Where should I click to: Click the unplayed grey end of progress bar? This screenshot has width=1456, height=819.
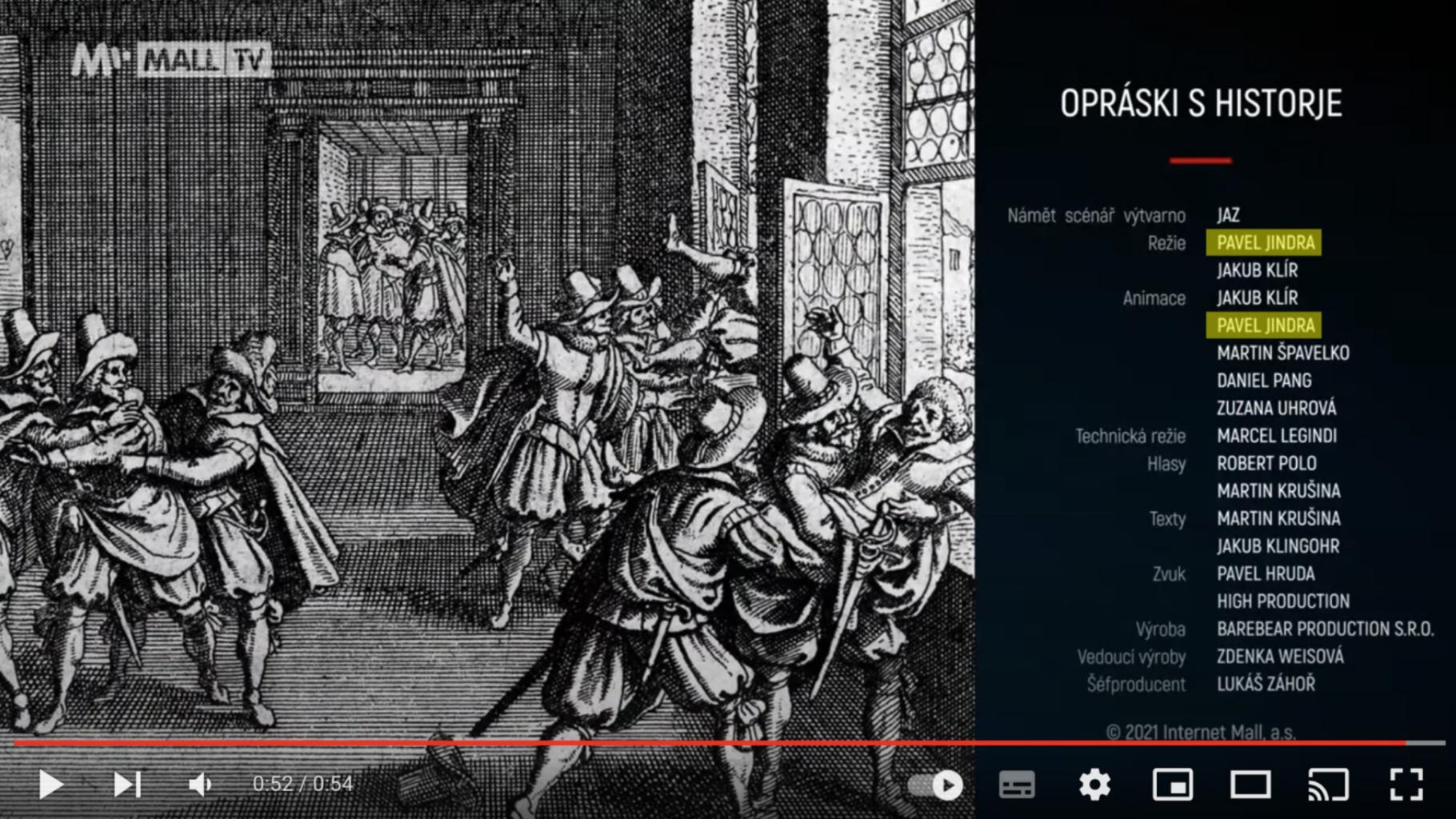click(x=1426, y=743)
